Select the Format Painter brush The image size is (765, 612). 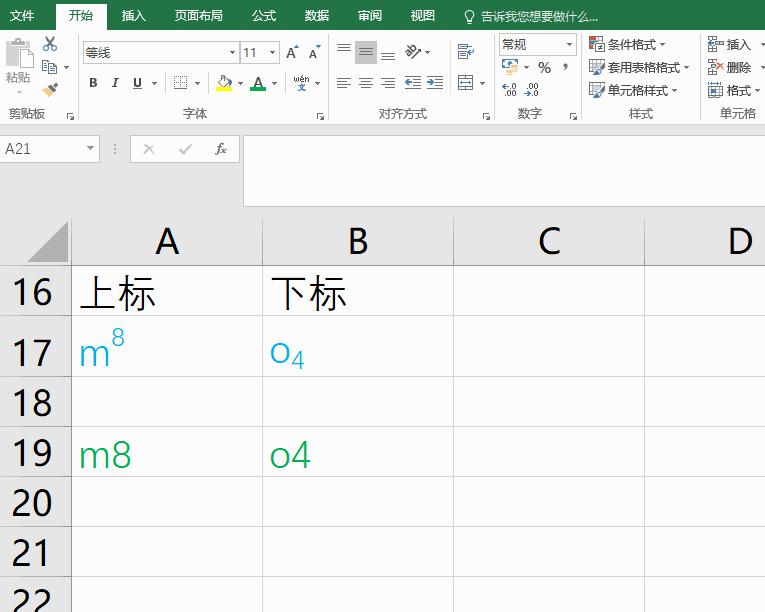tap(50, 90)
